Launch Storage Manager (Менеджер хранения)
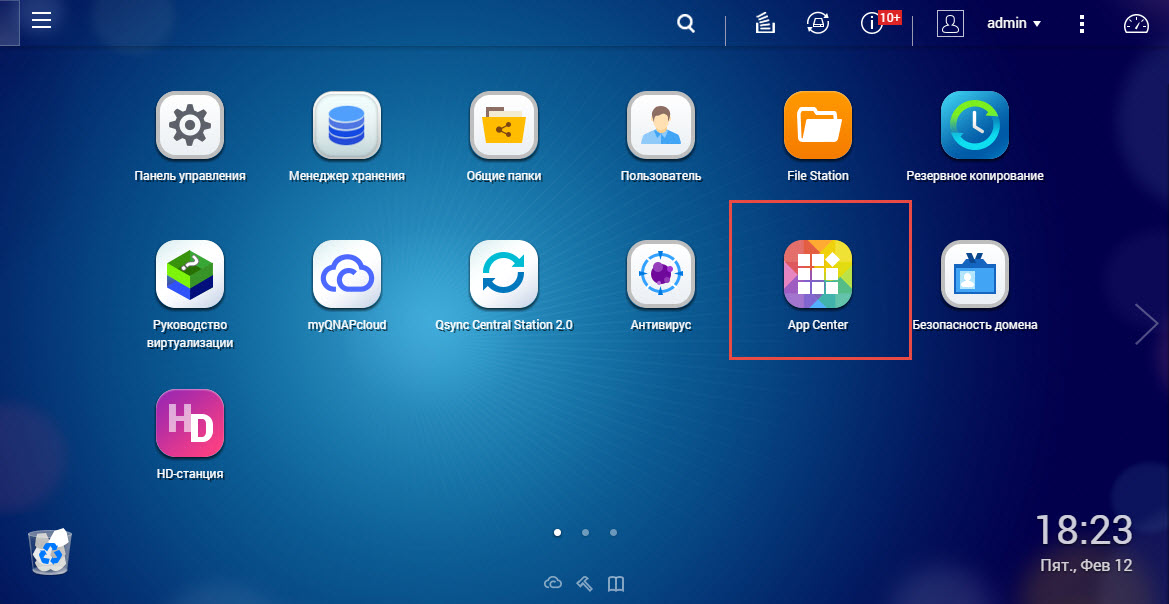 tap(347, 125)
